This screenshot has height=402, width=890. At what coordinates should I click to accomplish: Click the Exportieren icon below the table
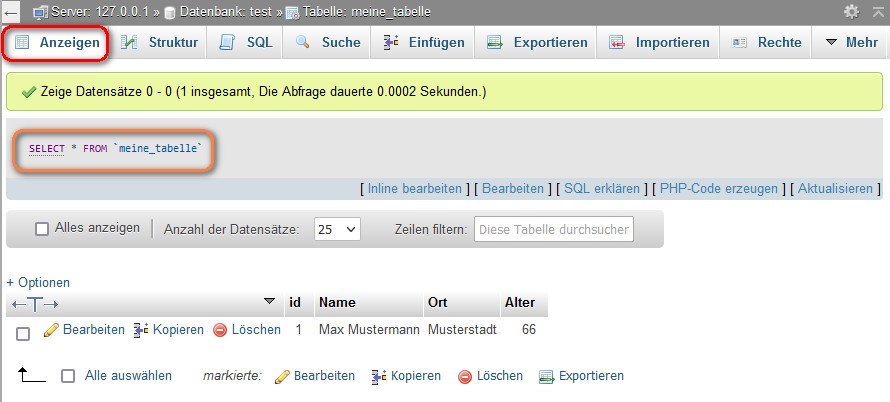(546, 377)
